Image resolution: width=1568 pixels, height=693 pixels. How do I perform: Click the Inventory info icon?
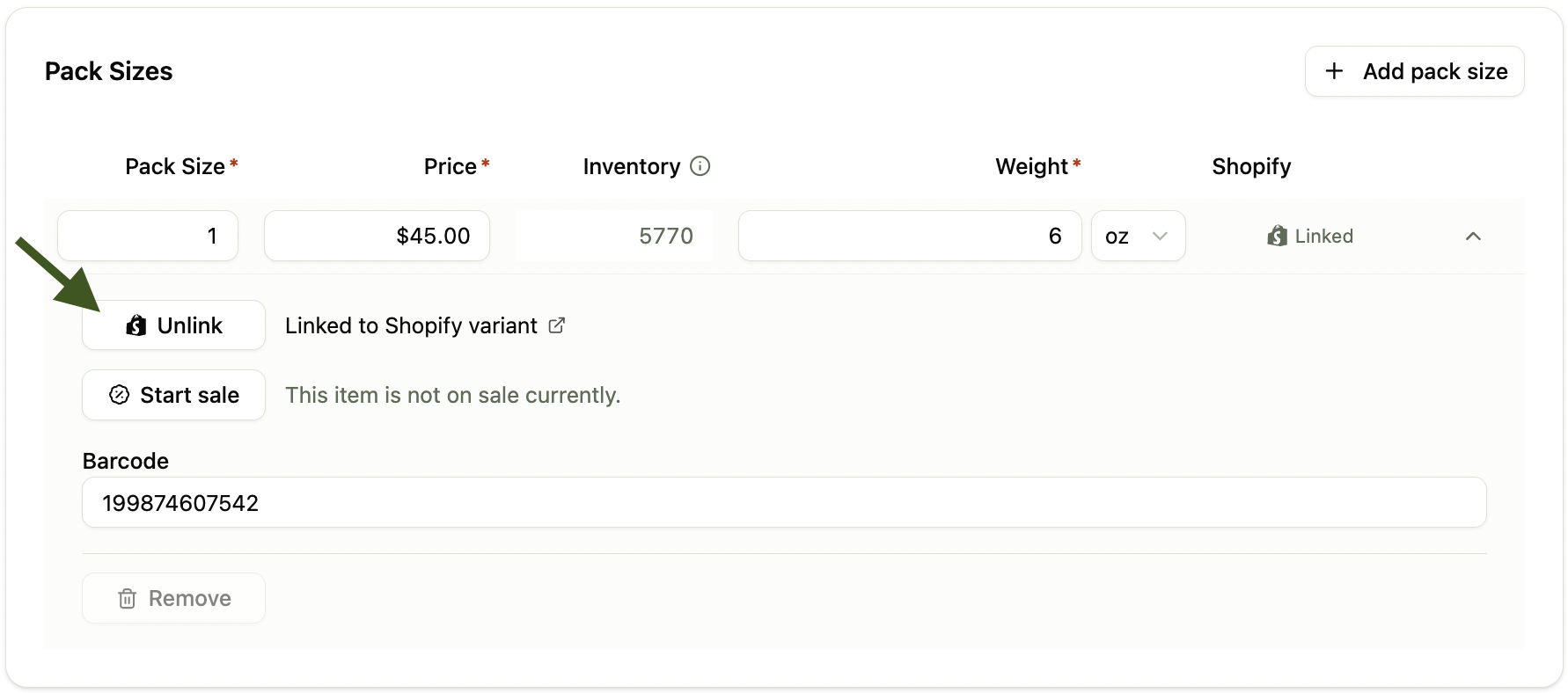pos(700,166)
